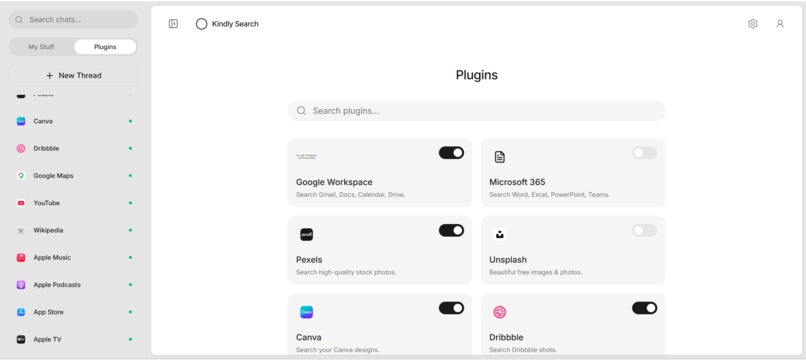Click the Unsplash card icon
The height and width of the screenshot is (360, 806).
point(500,235)
